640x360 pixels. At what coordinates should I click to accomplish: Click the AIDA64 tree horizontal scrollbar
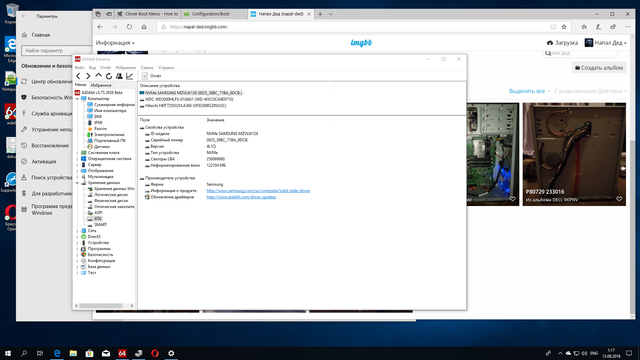[104, 305]
